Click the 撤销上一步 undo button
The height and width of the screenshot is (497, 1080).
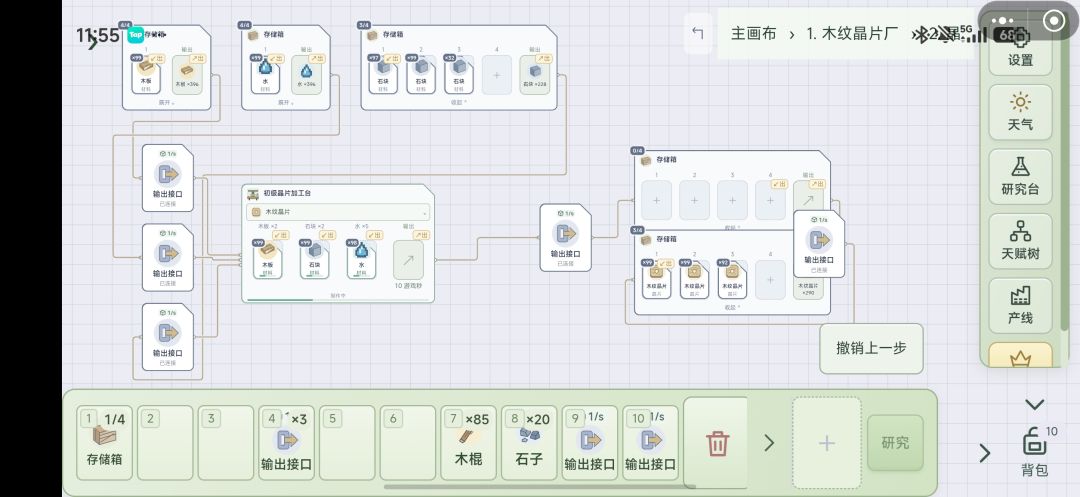871,348
